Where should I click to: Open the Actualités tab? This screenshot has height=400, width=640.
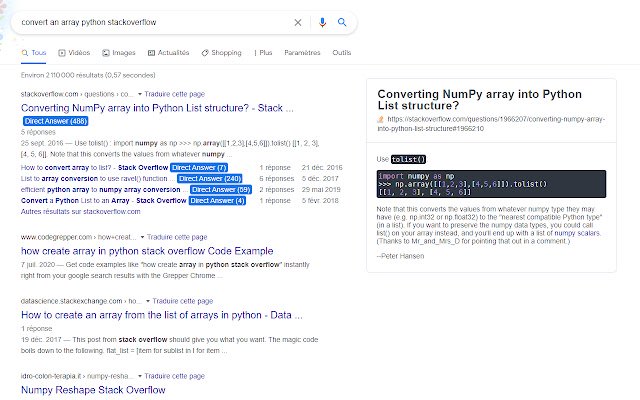[169, 53]
